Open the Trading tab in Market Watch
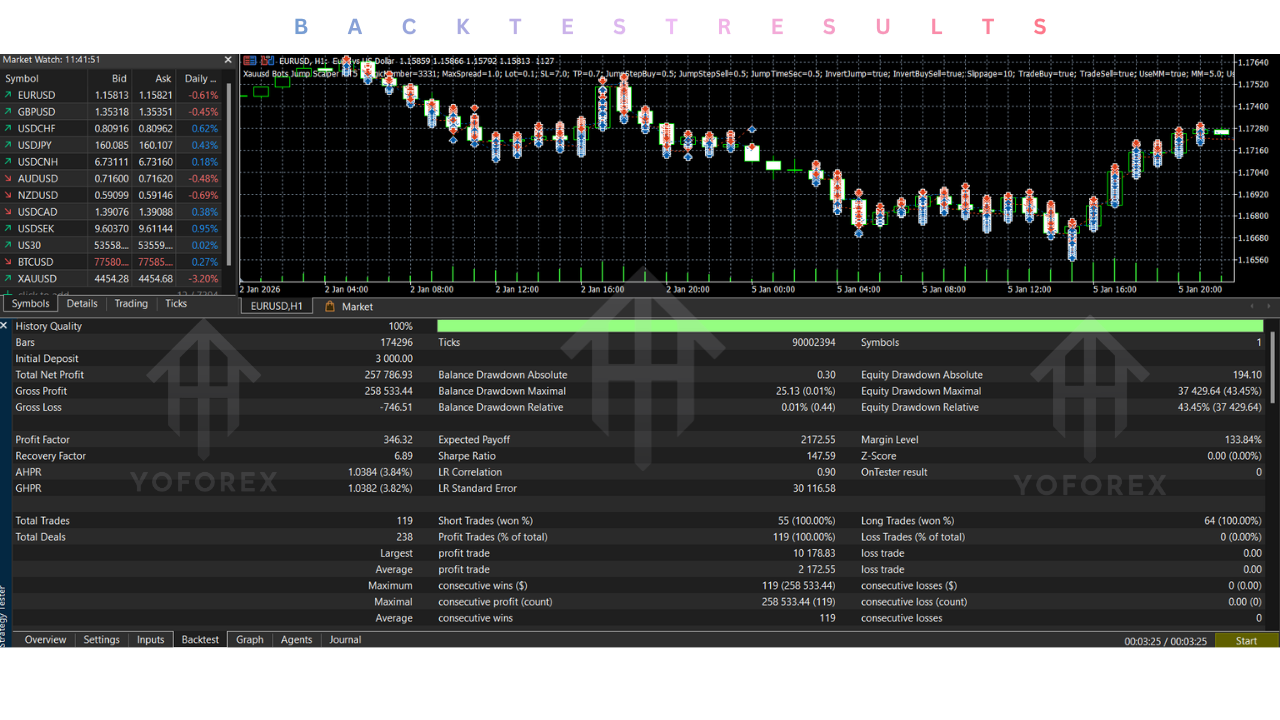This screenshot has height=720, width=1280. pyautogui.click(x=131, y=304)
